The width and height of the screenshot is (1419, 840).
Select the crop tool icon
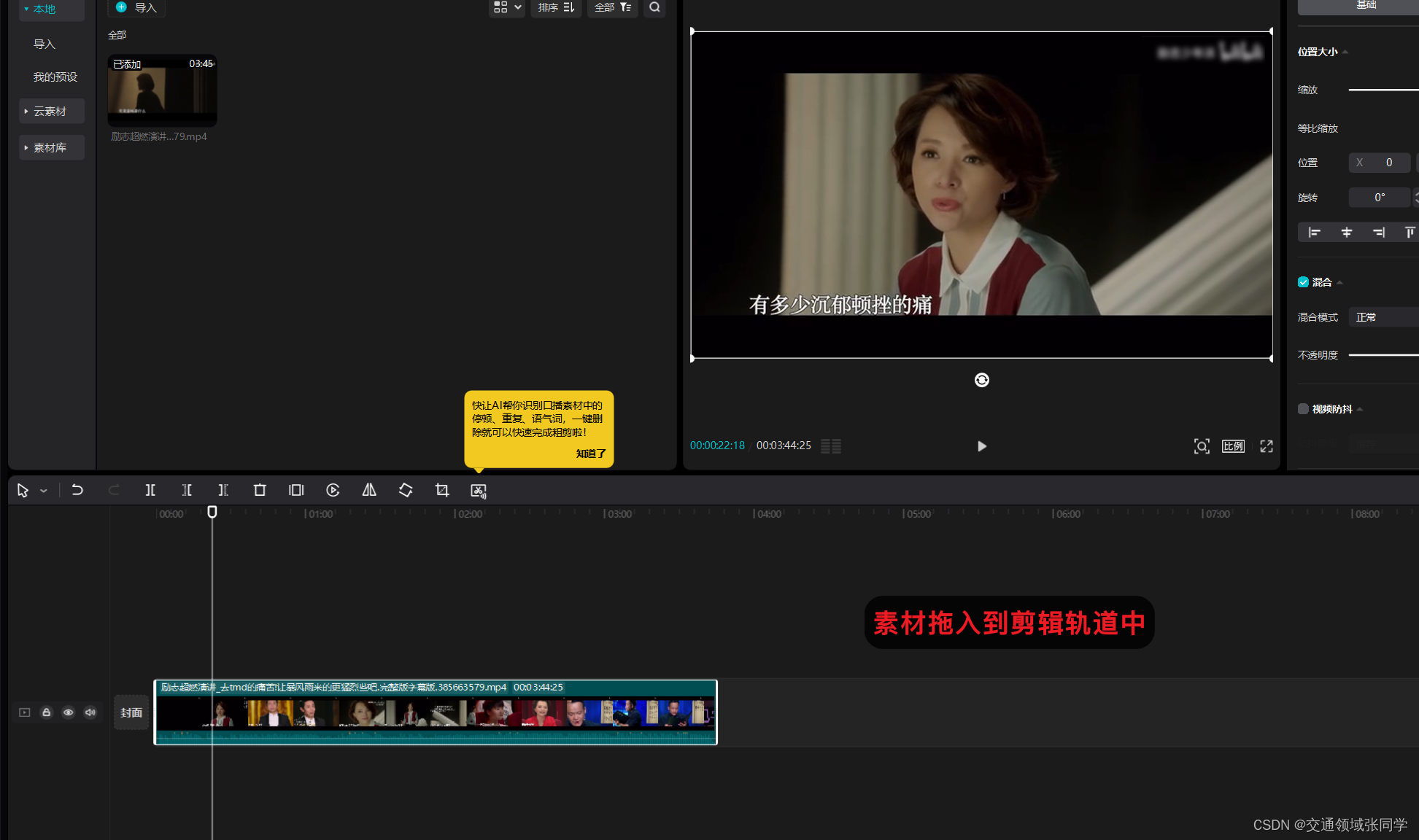click(x=442, y=490)
